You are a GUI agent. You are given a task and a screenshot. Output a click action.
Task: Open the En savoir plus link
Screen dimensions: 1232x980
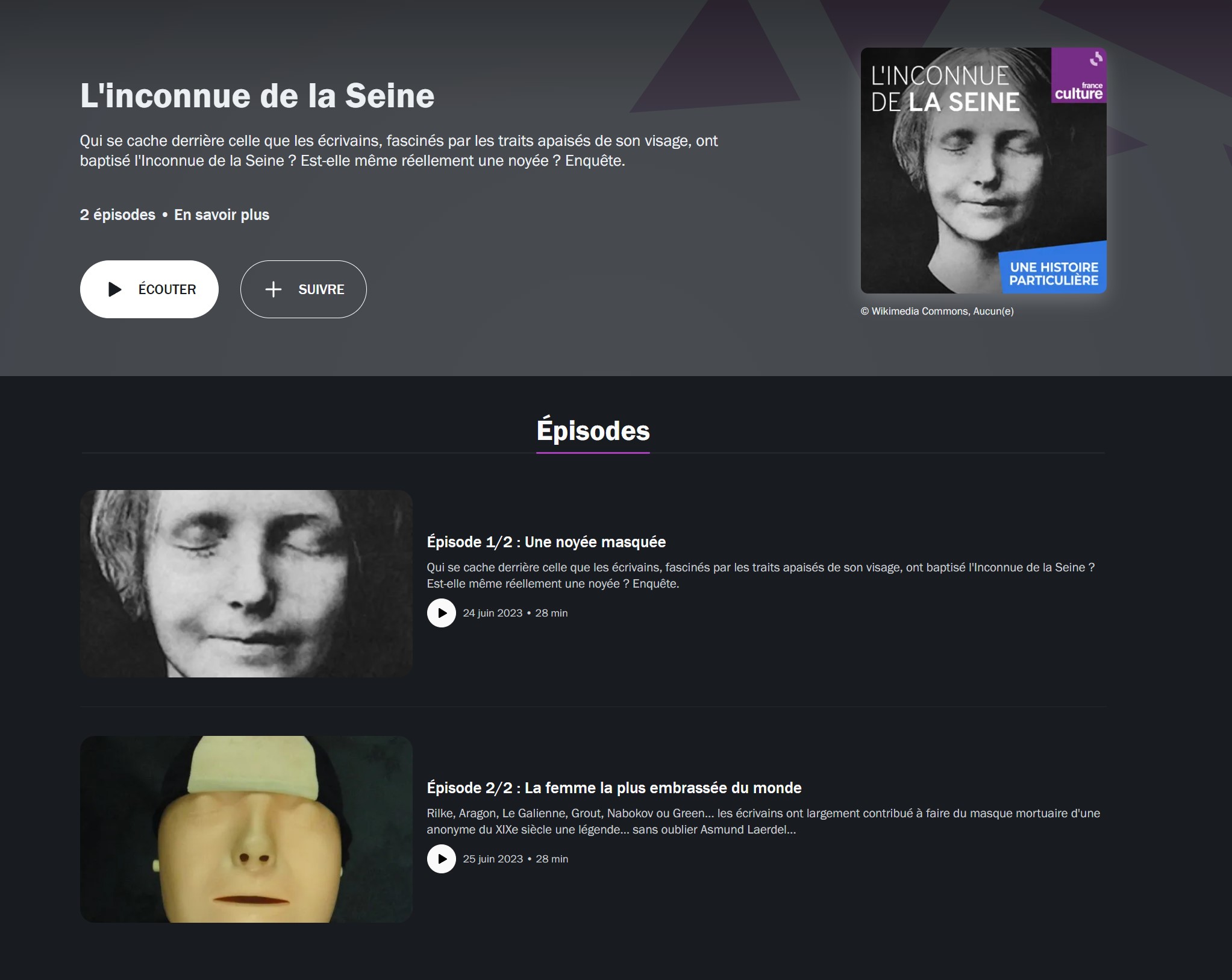[222, 215]
